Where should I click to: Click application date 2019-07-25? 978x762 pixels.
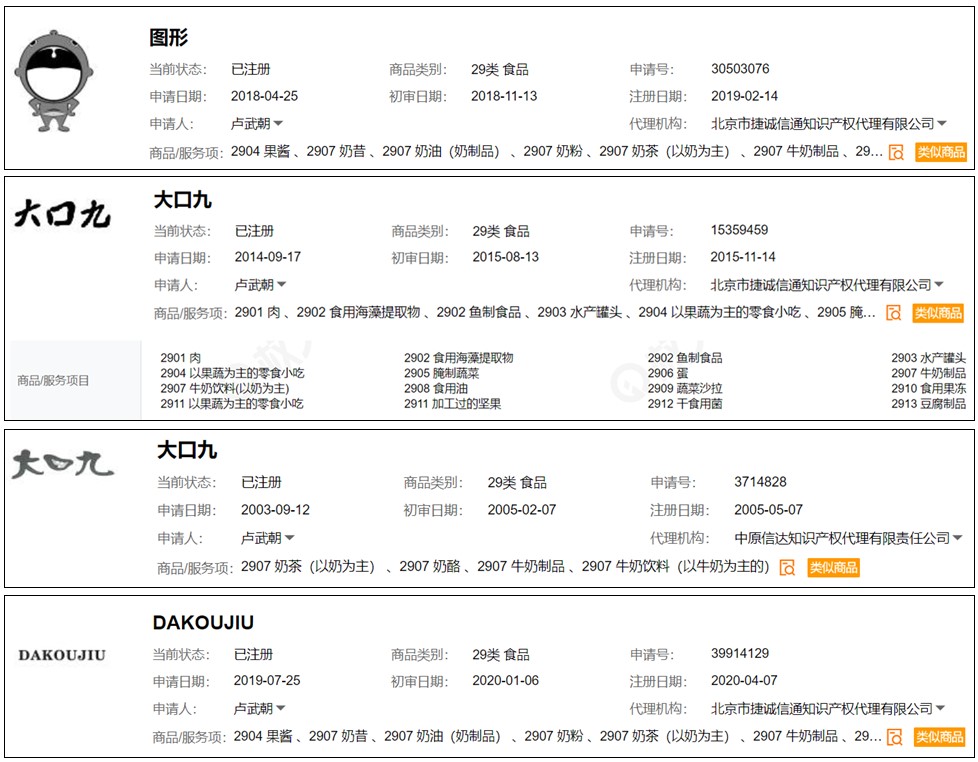267,680
